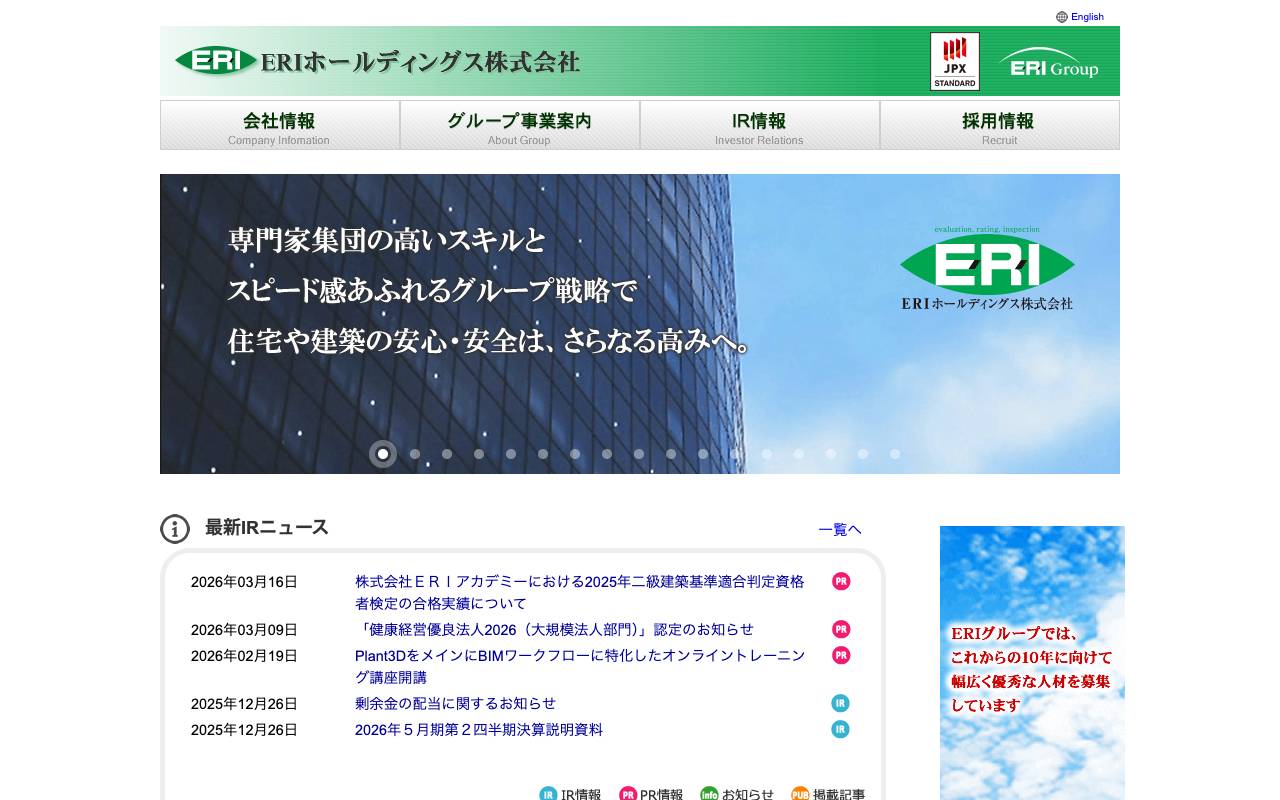Click the JPX STANDARD badge

955,61
